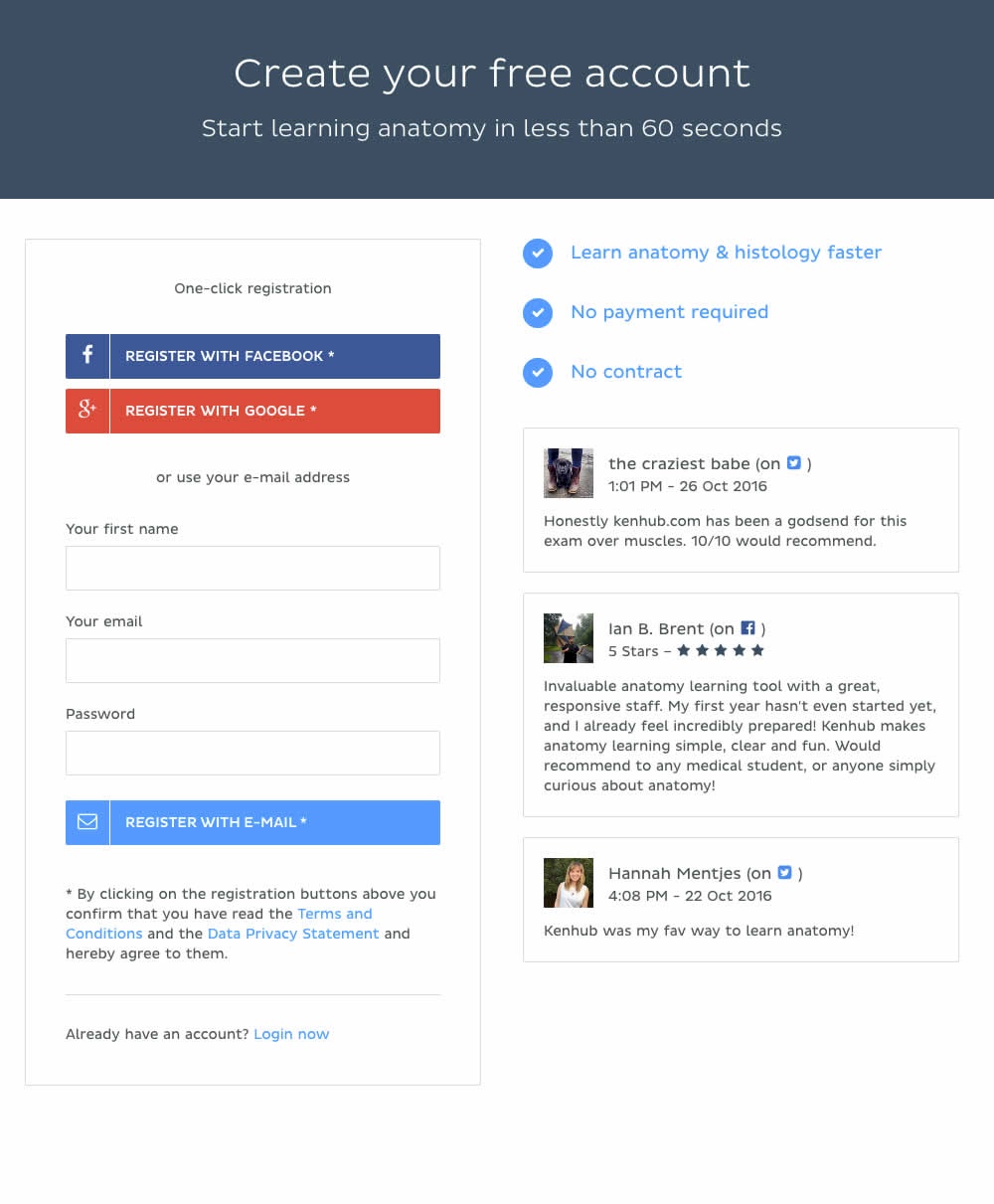This screenshot has width=994, height=1204.
Task: Click checkmark icon beside Learn anatomy & histology
Action: coord(538,254)
